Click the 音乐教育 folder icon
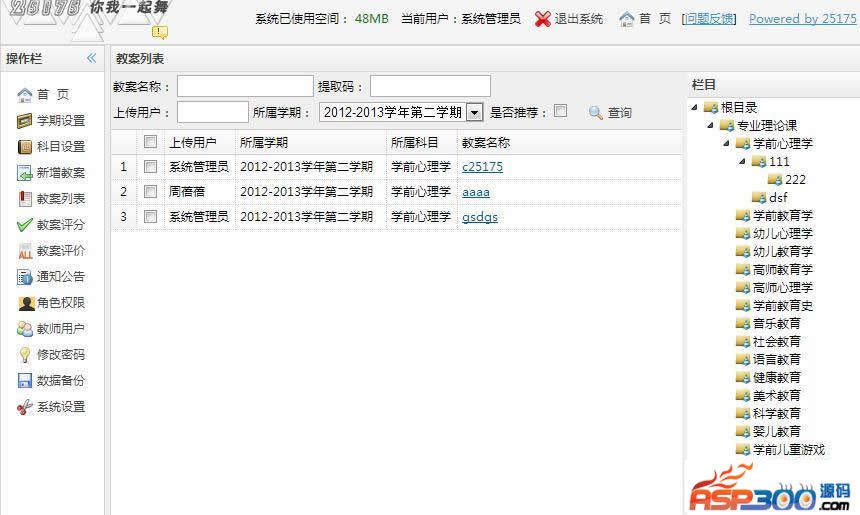Viewport: 860px width, 515px height. coord(743,324)
